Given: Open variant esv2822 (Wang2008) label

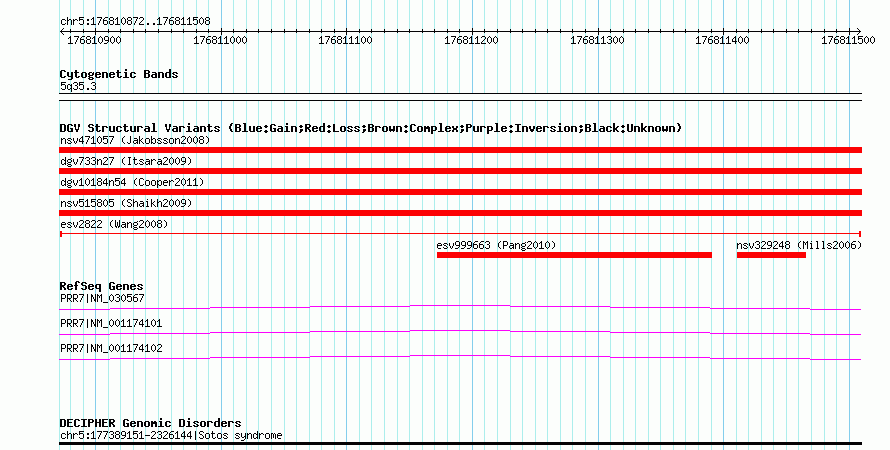Looking at the screenshot, I should coord(114,224).
